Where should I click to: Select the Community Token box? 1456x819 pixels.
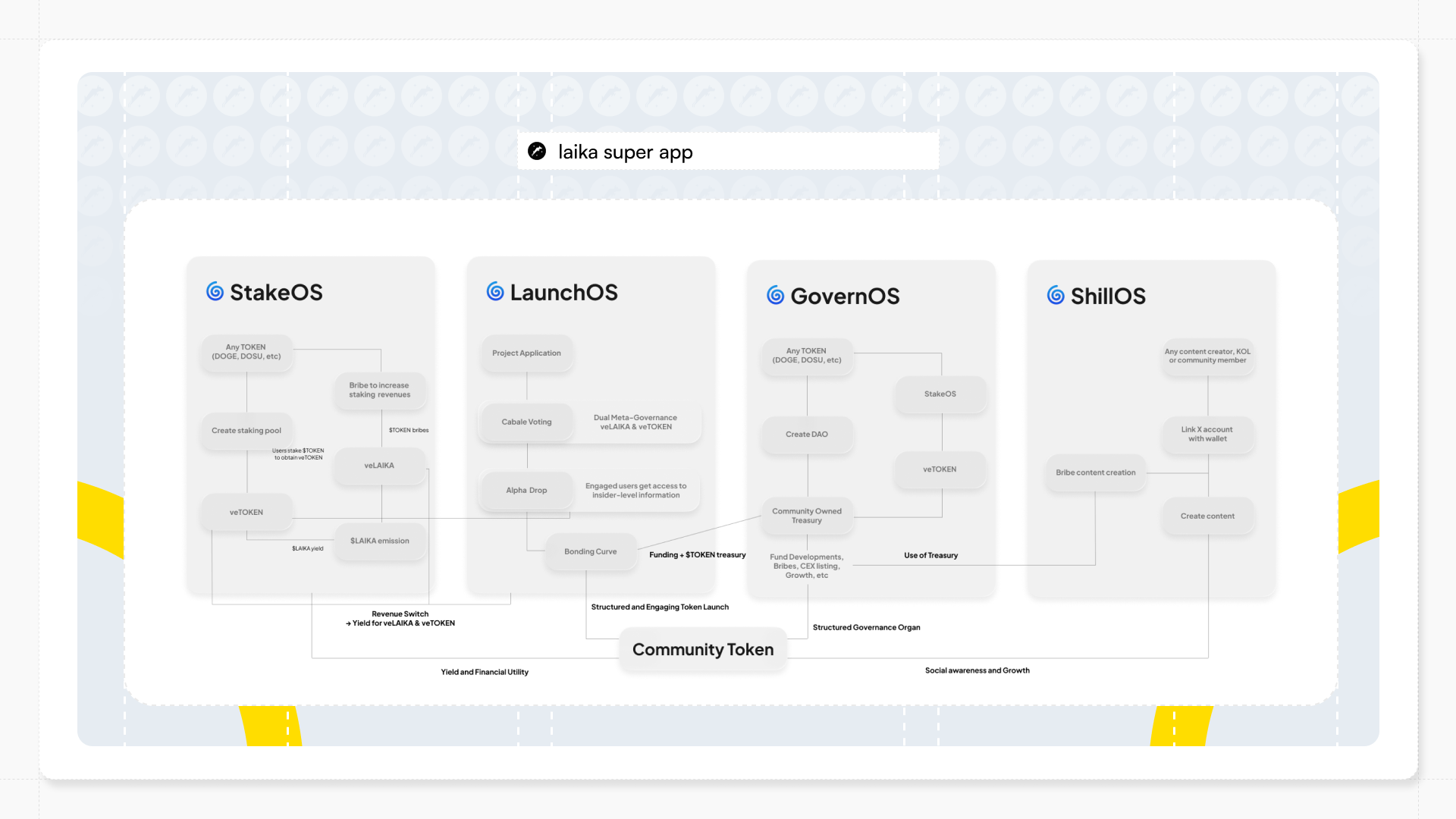click(703, 650)
